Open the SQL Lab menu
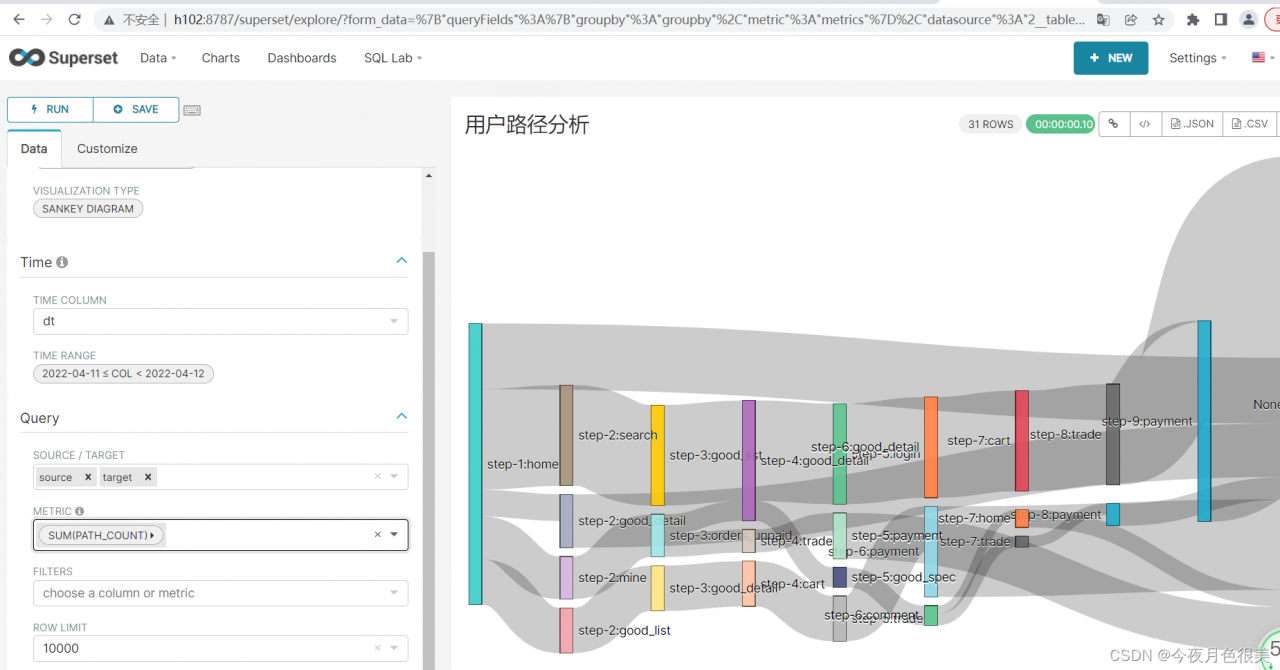Screen dimensions: 1280x670 click(x=393, y=58)
